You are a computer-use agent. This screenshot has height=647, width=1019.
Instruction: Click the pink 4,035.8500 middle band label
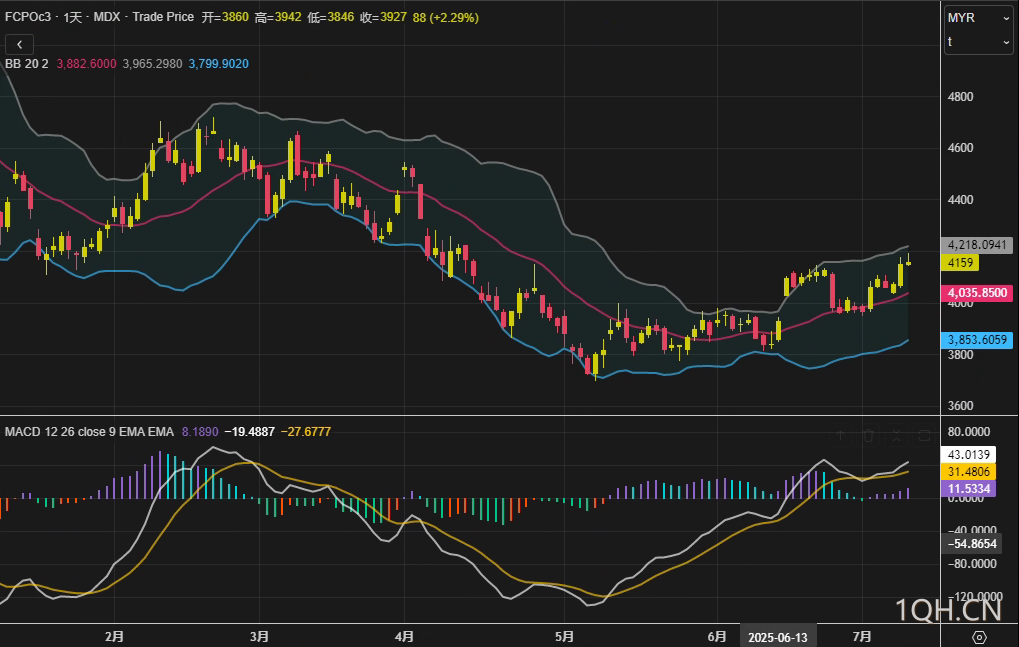click(x=978, y=293)
